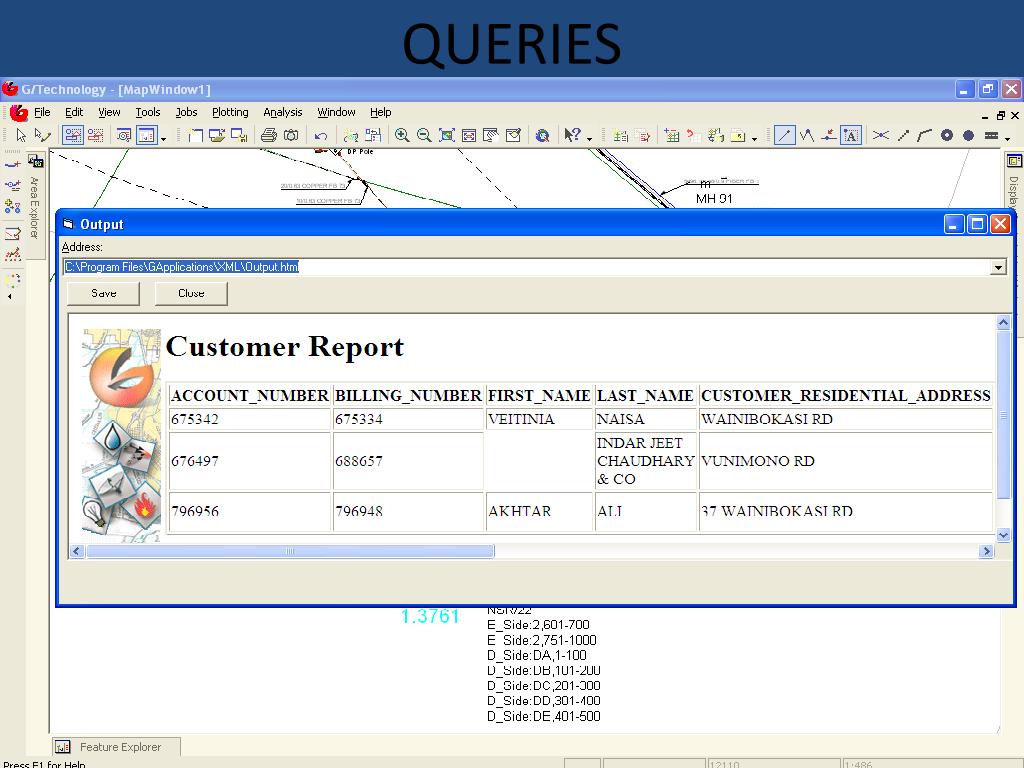Image resolution: width=1024 pixels, height=768 pixels.
Task: Click the Save button in Output window
Action: [103, 293]
